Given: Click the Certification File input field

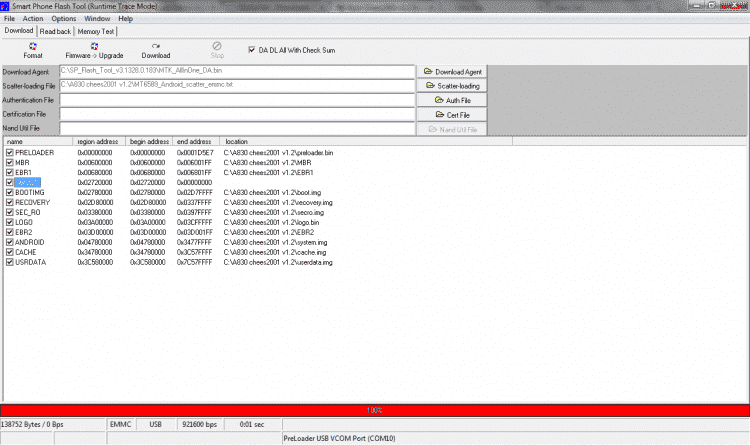Looking at the screenshot, I should click(x=237, y=114).
